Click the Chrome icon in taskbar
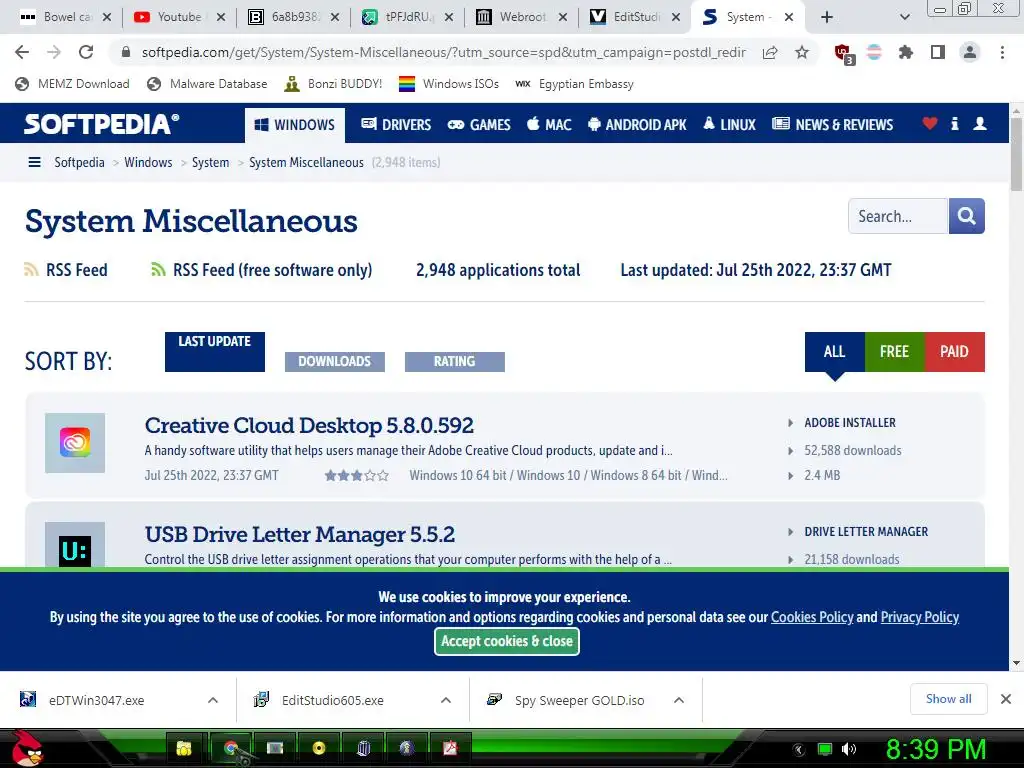 [231, 748]
